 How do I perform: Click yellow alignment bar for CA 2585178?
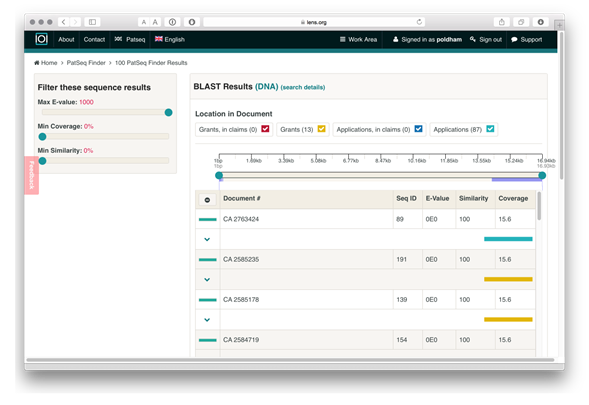(508, 319)
